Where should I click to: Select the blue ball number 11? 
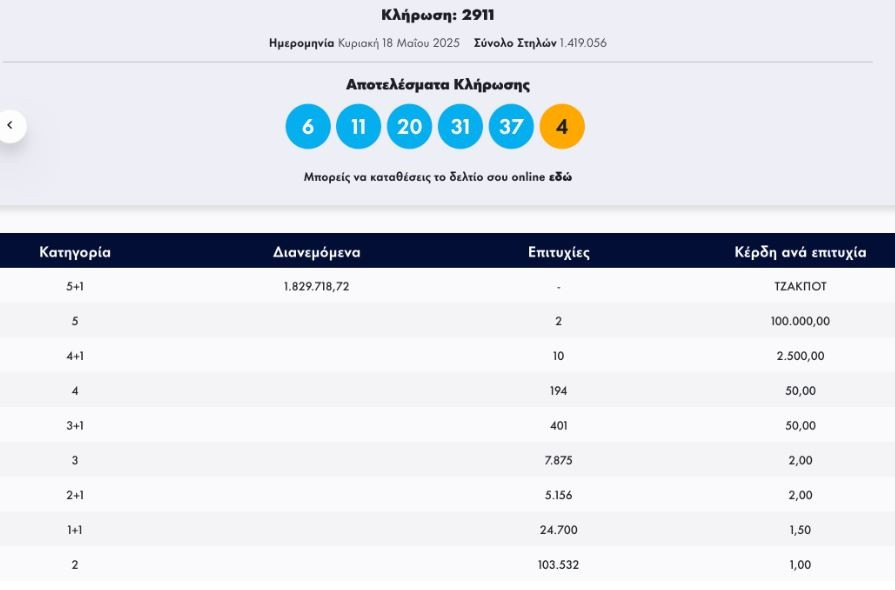coord(359,127)
